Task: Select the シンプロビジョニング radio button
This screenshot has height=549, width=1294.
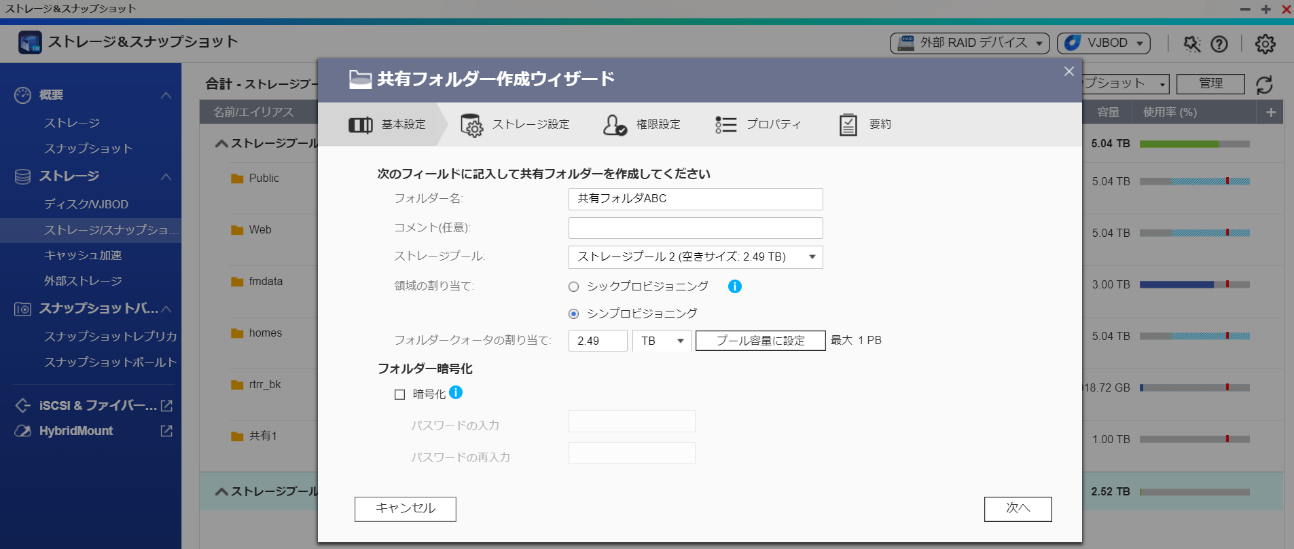Action: (x=574, y=313)
